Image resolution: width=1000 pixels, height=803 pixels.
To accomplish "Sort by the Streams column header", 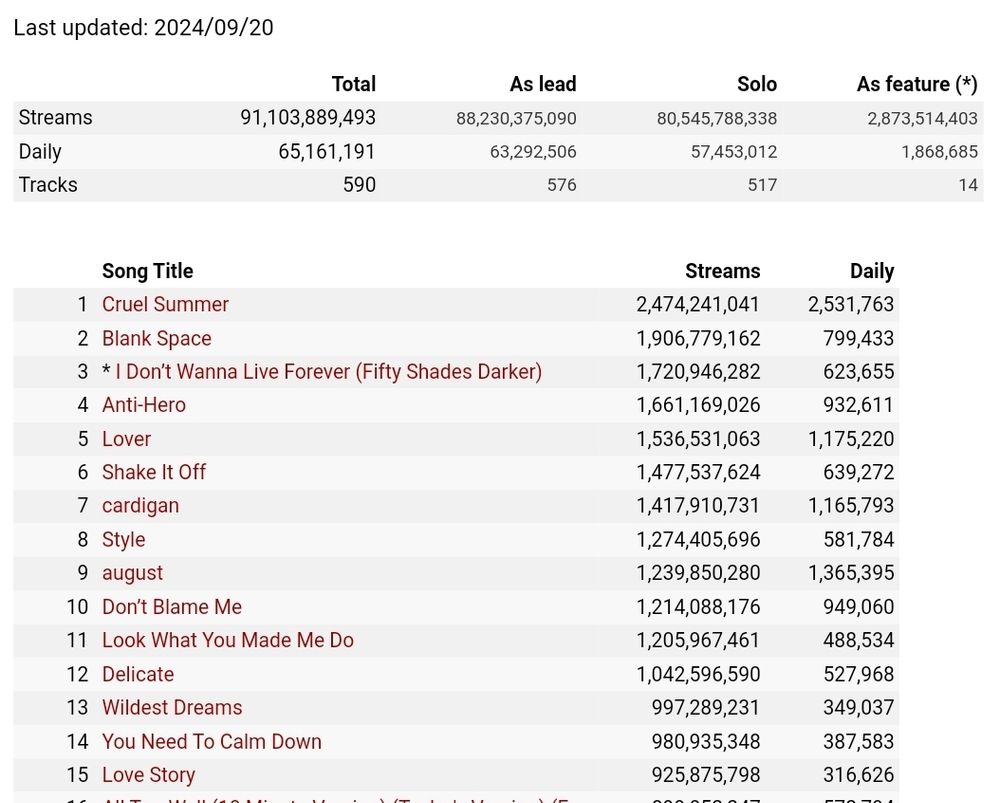I will click(x=722, y=271).
